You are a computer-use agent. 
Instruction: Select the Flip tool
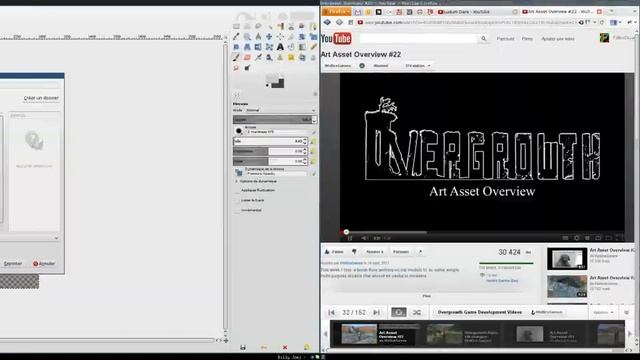pyautogui.click(x=258, y=47)
